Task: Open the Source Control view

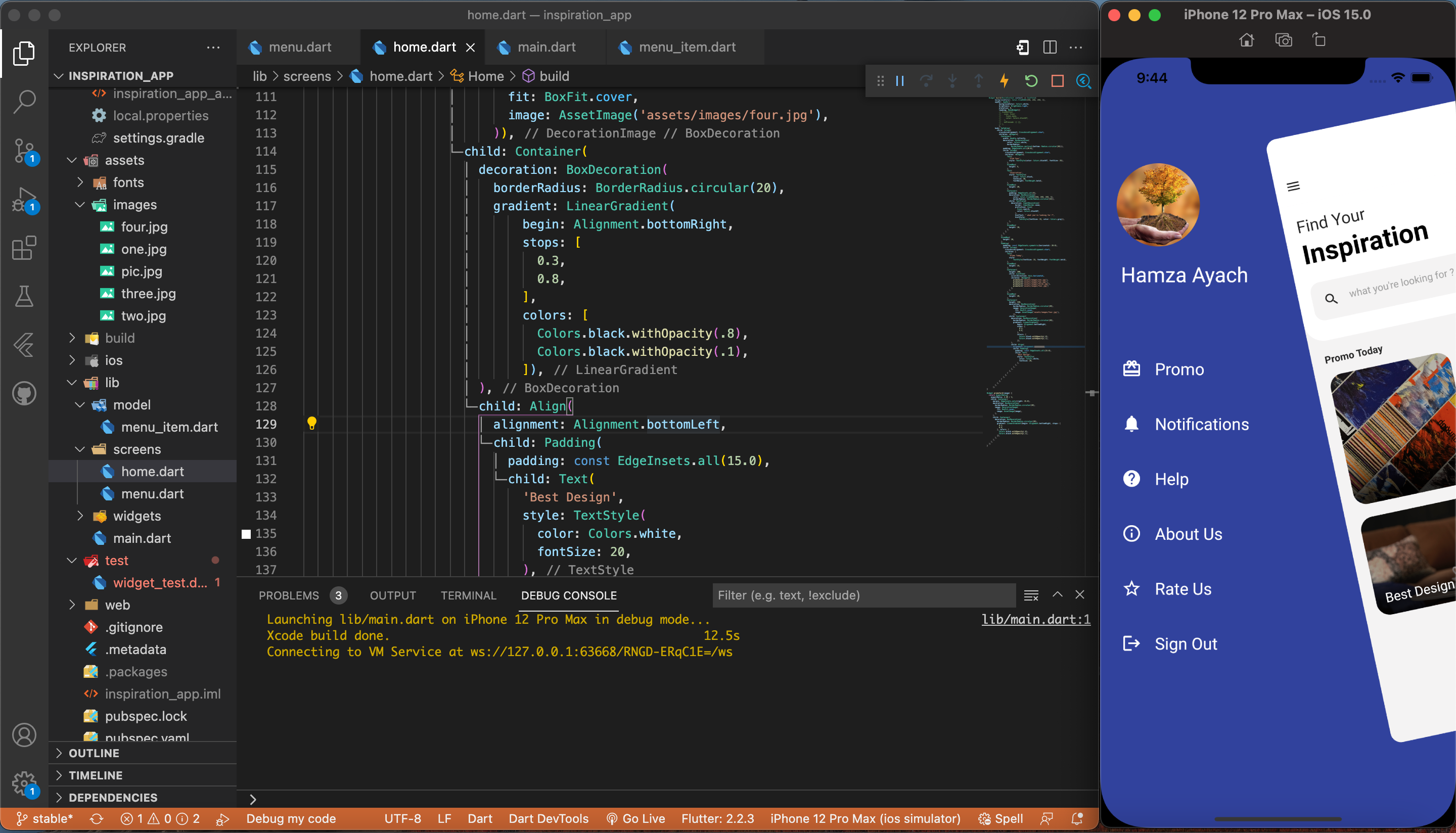Action: coord(24,151)
